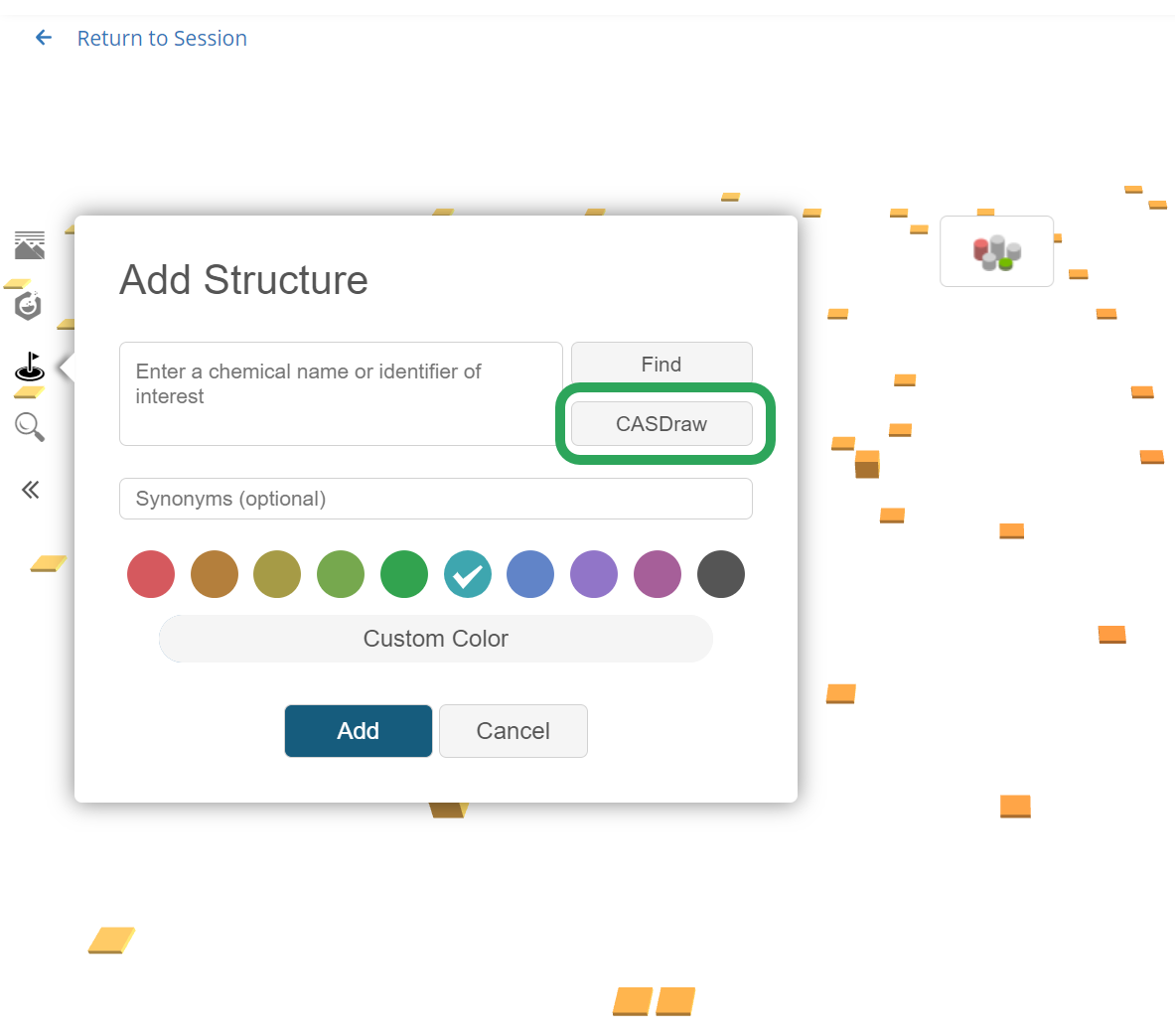Viewport: 1175px width, 1036px height.
Task: Pick the magenta color swatch
Action: coord(658,574)
